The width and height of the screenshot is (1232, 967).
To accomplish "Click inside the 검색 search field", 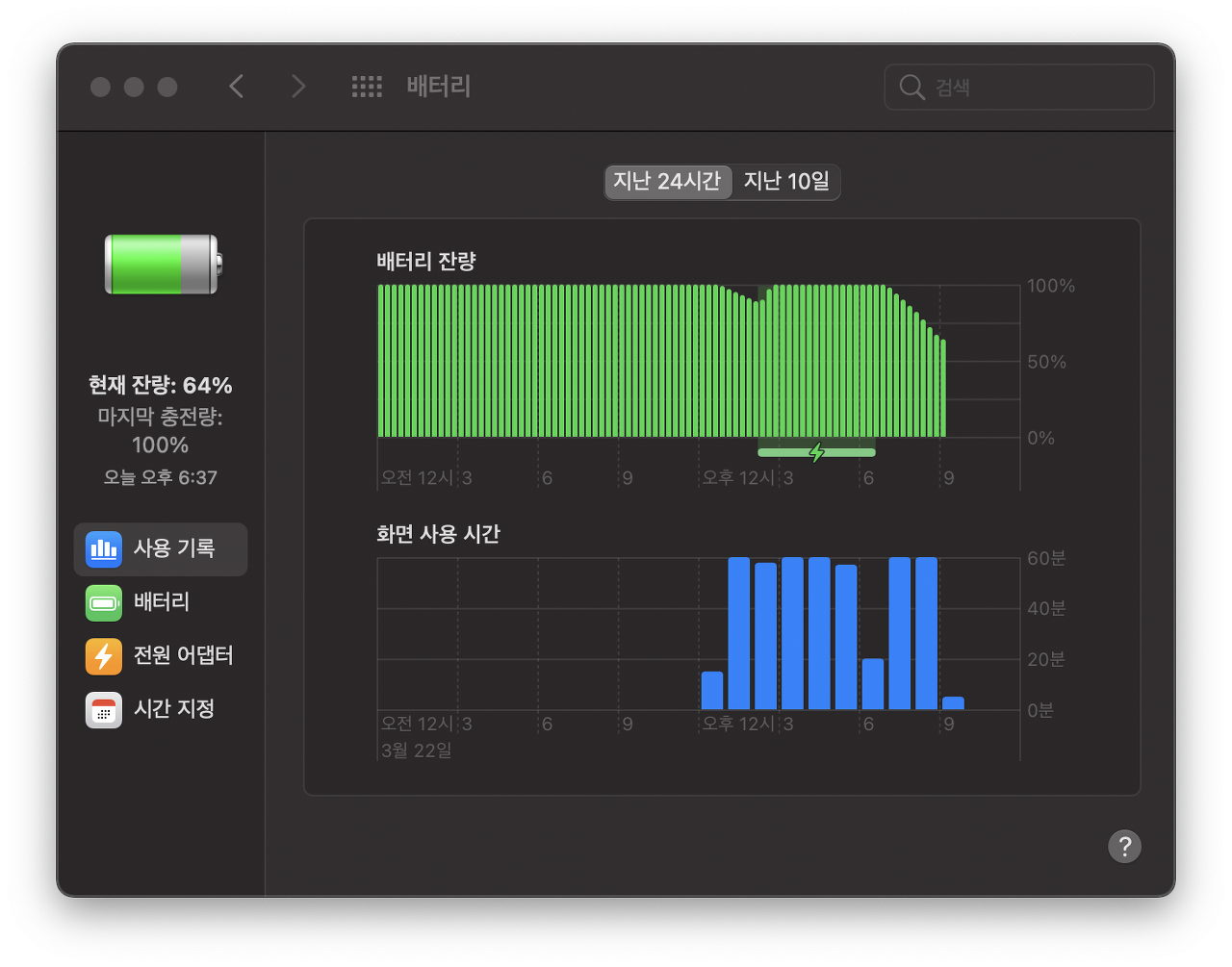I will pyautogui.click(x=1020, y=87).
